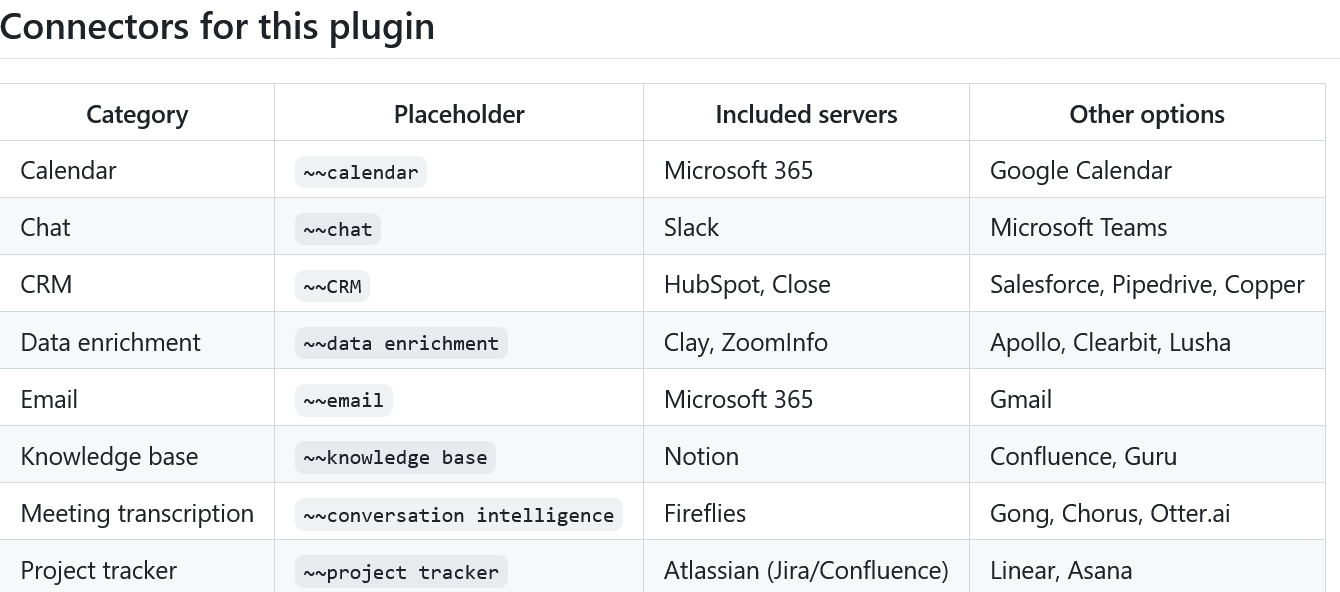Screen dimensions: 1340x592
Task: Select the ~~chat placeholder code
Action: (x=338, y=229)
